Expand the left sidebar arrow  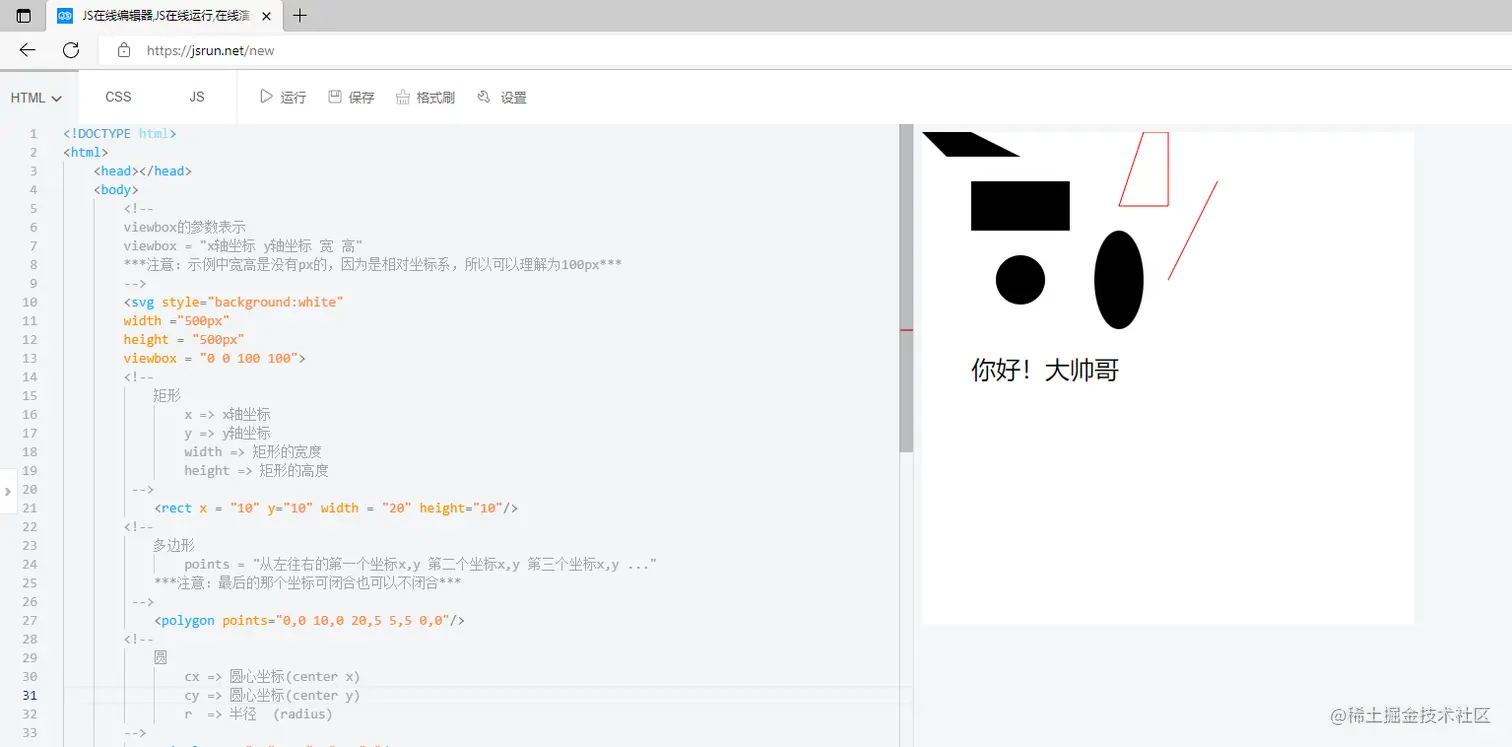coord(7,491)
